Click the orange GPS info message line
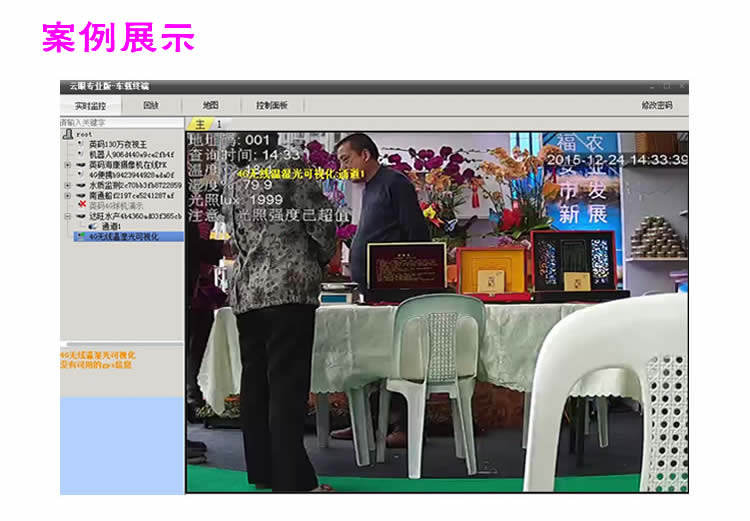 click(x=96, y=365)
